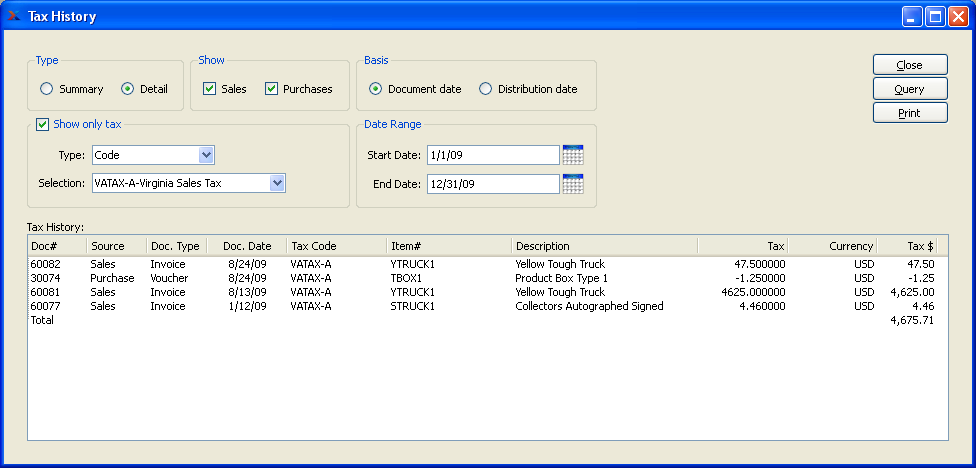976x468 pixels.
Task: Sort by the Doc. Date column header
Action: 246,246
